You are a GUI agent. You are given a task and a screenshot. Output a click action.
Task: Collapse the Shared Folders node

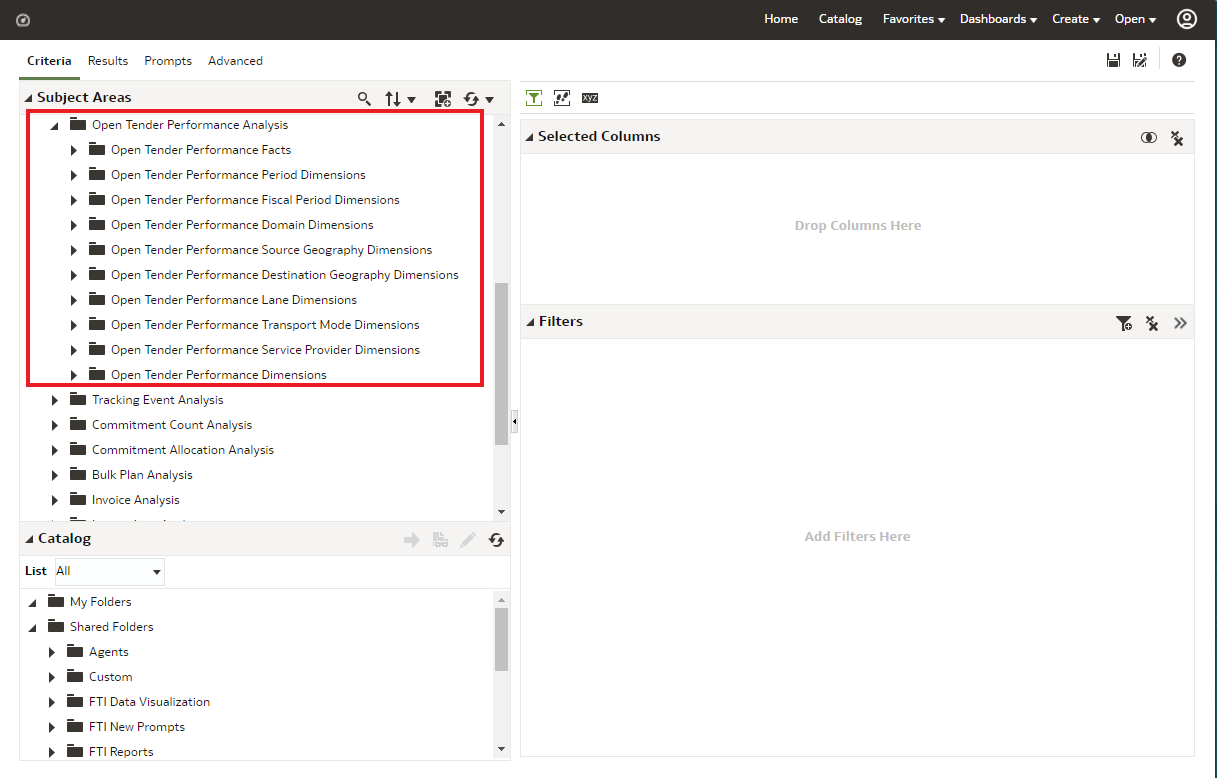(33, 628)
